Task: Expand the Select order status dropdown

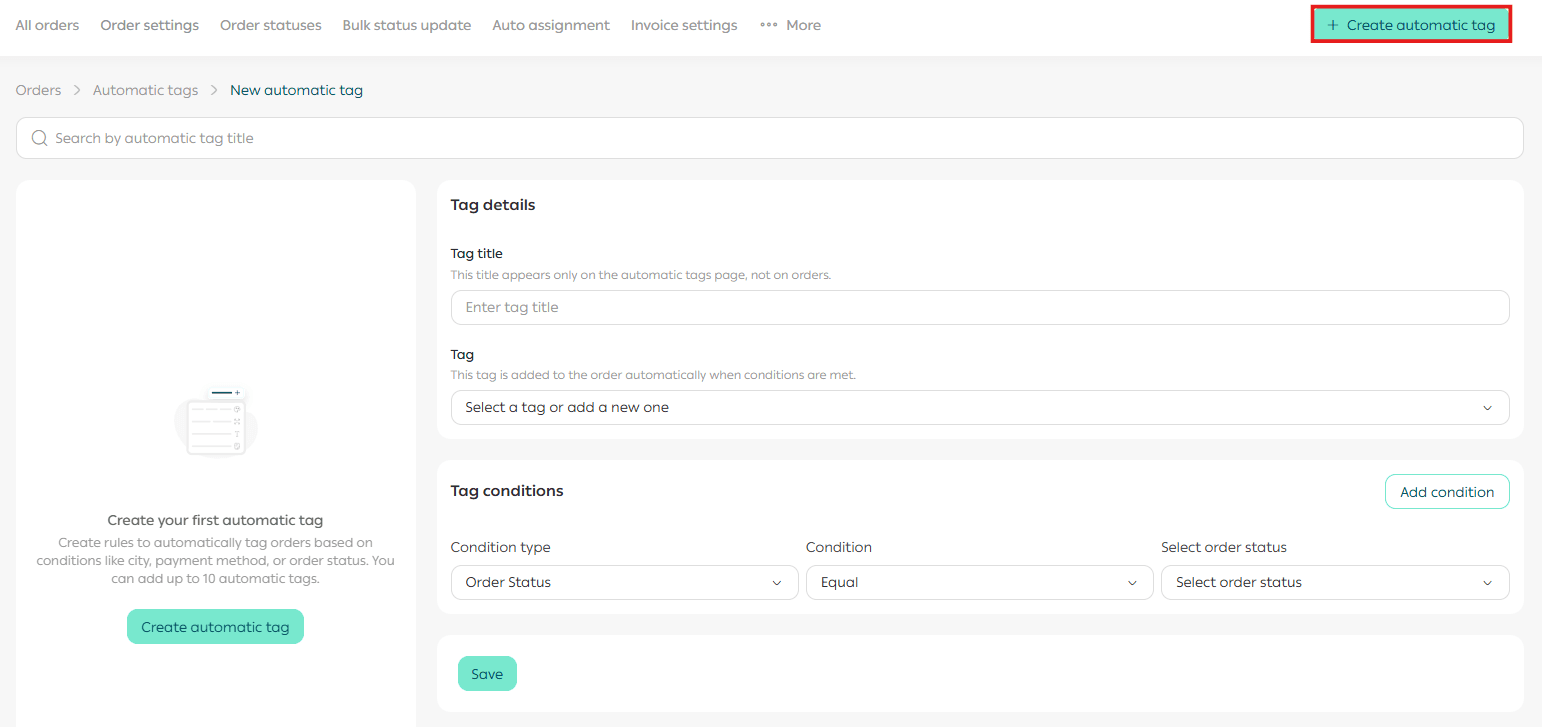Action: (1334, 582)
